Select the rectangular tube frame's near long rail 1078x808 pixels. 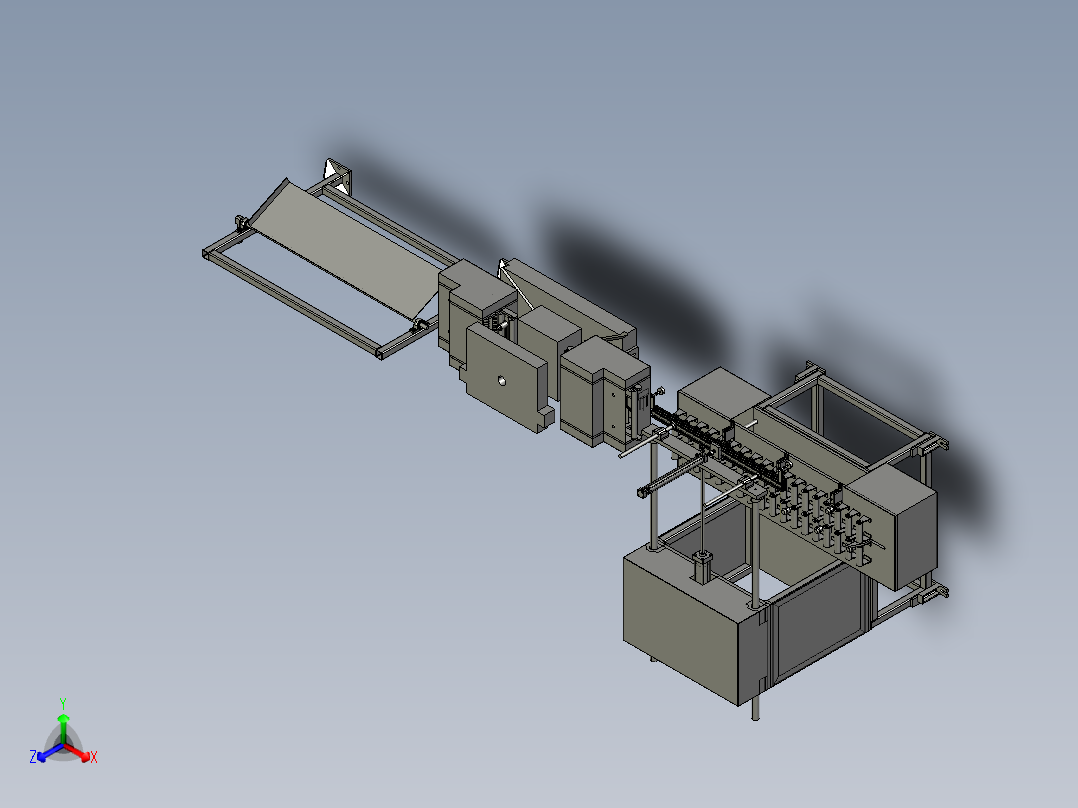click(292, 303)
